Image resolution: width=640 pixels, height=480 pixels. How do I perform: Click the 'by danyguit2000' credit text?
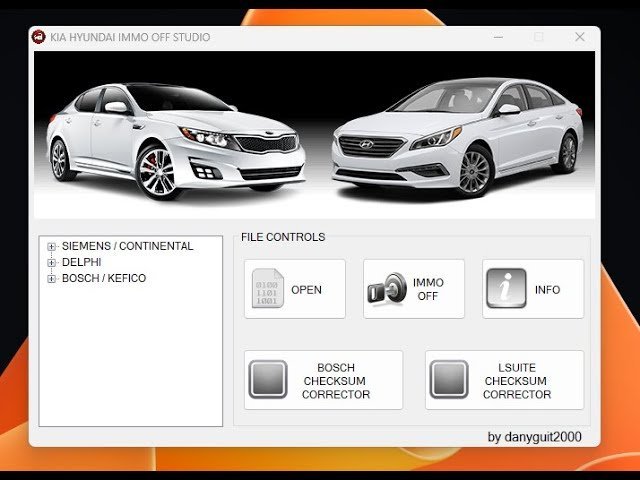coord(534,437)
